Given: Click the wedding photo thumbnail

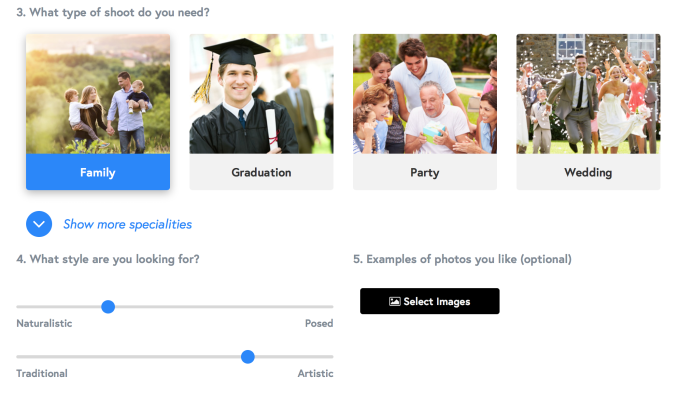Looking at the screenshot, I should 588,94.
